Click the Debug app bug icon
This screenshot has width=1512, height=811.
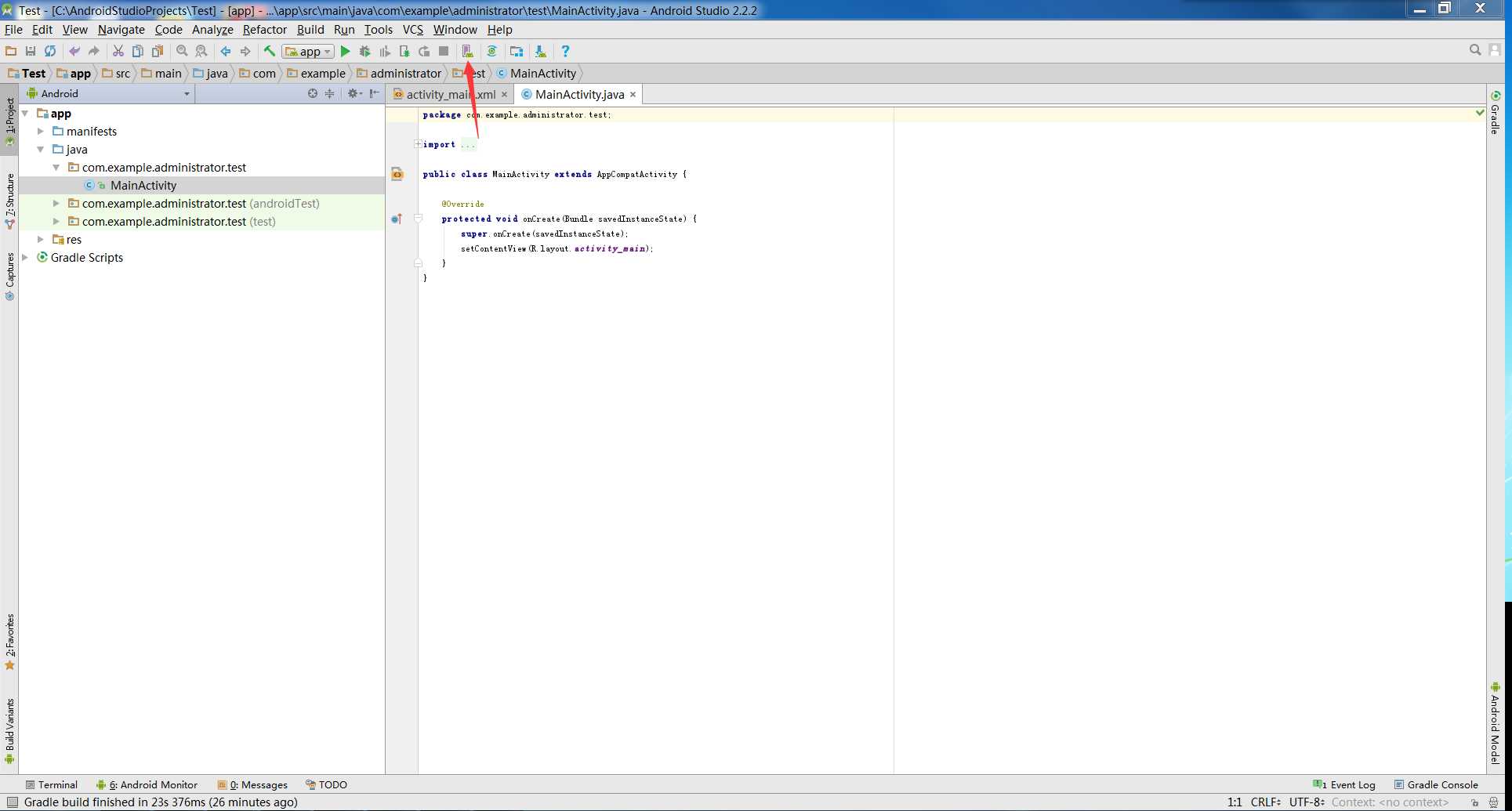tap(364, 52)
